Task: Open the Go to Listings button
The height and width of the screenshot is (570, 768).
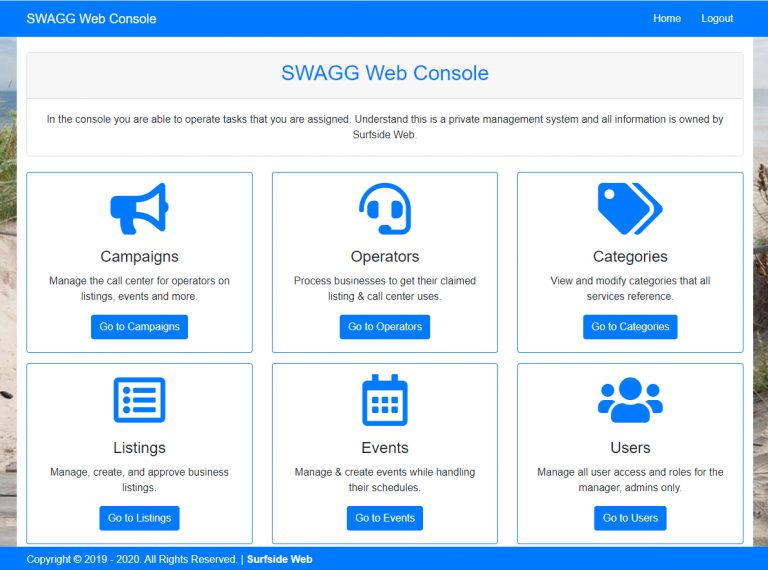Action: click(140, 518)
